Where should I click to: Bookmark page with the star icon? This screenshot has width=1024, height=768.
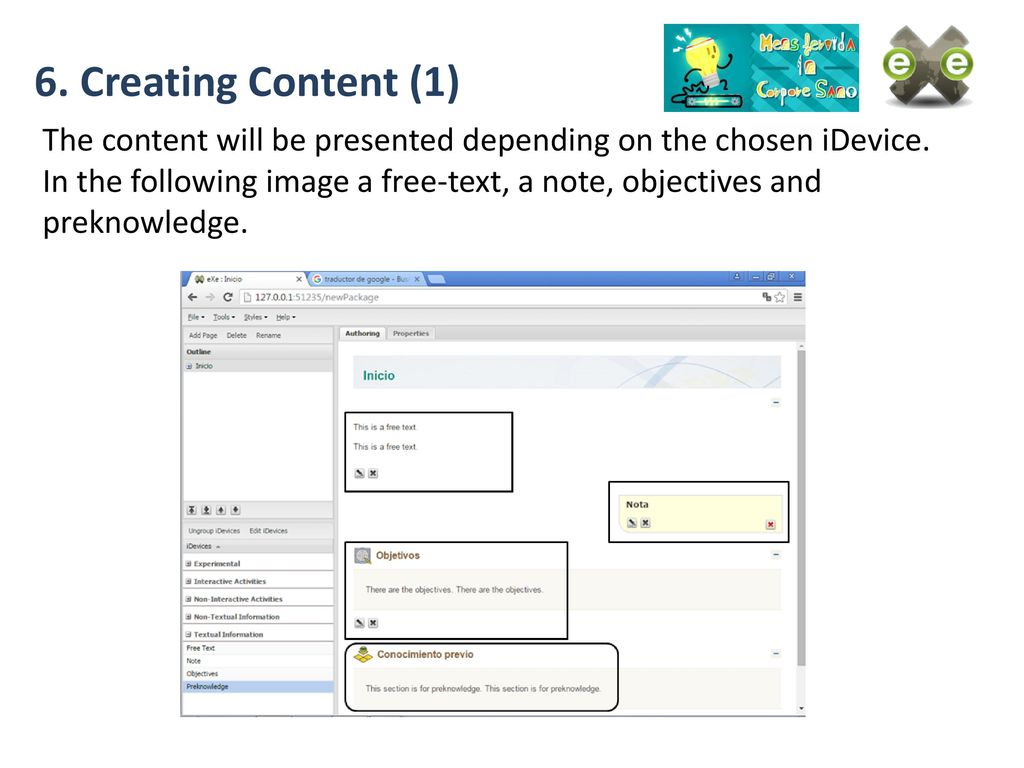[x=780, y=297]
